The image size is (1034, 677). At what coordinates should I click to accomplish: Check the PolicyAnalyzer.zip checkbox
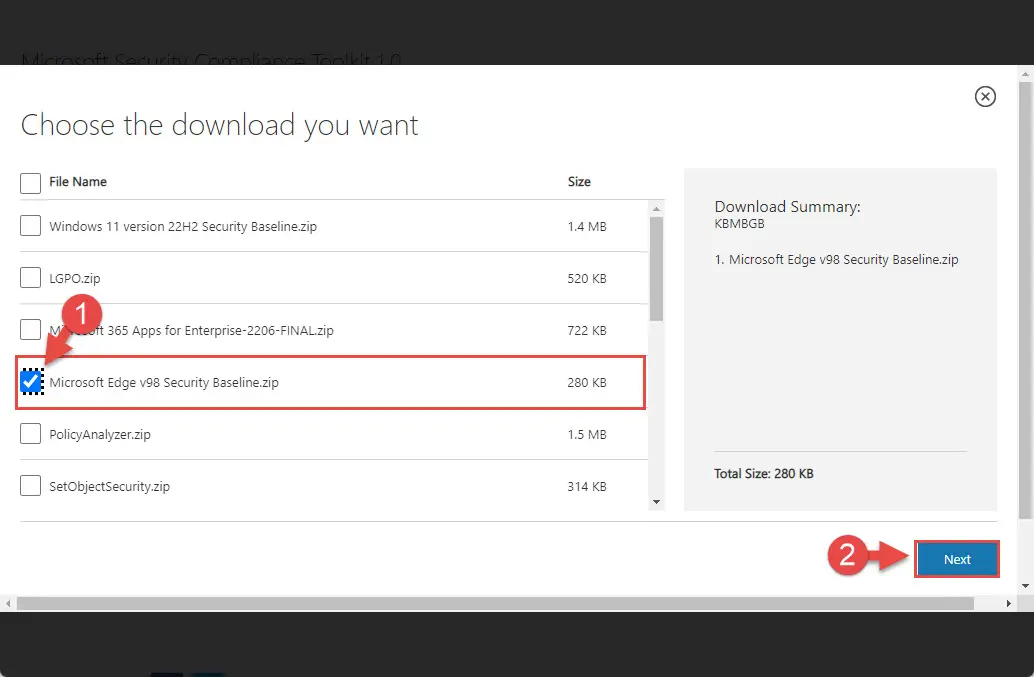pyautogui.click(x=30, y=434)
